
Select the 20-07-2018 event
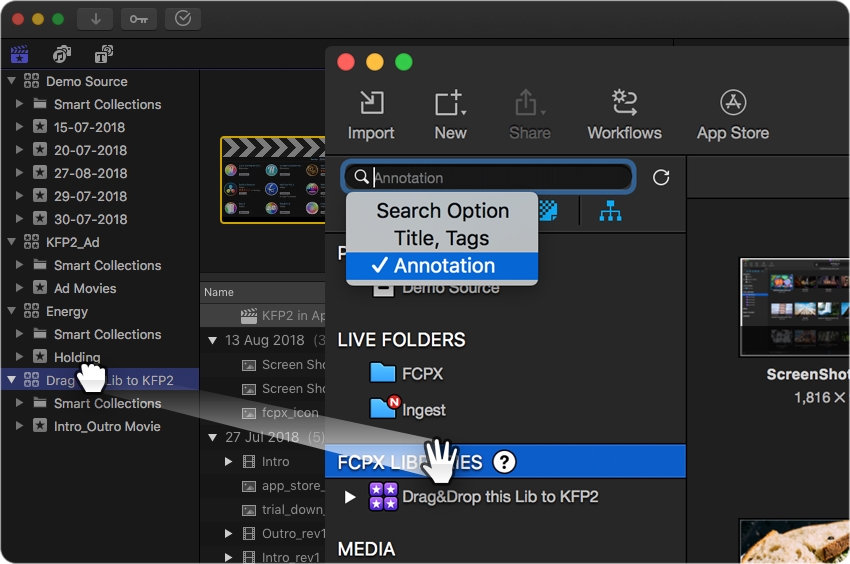coord(90,150)
